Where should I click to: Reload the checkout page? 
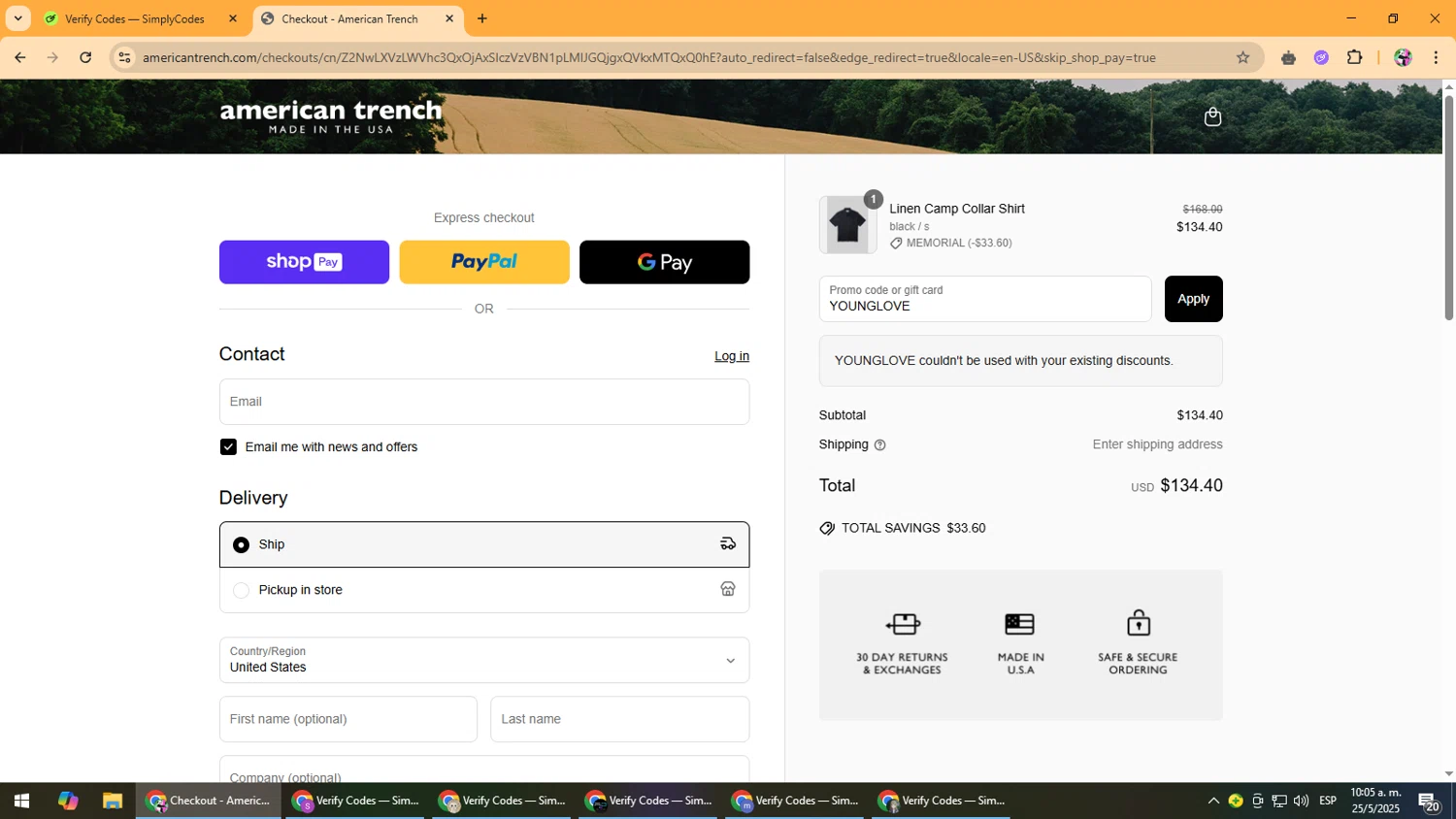point(85,57)
